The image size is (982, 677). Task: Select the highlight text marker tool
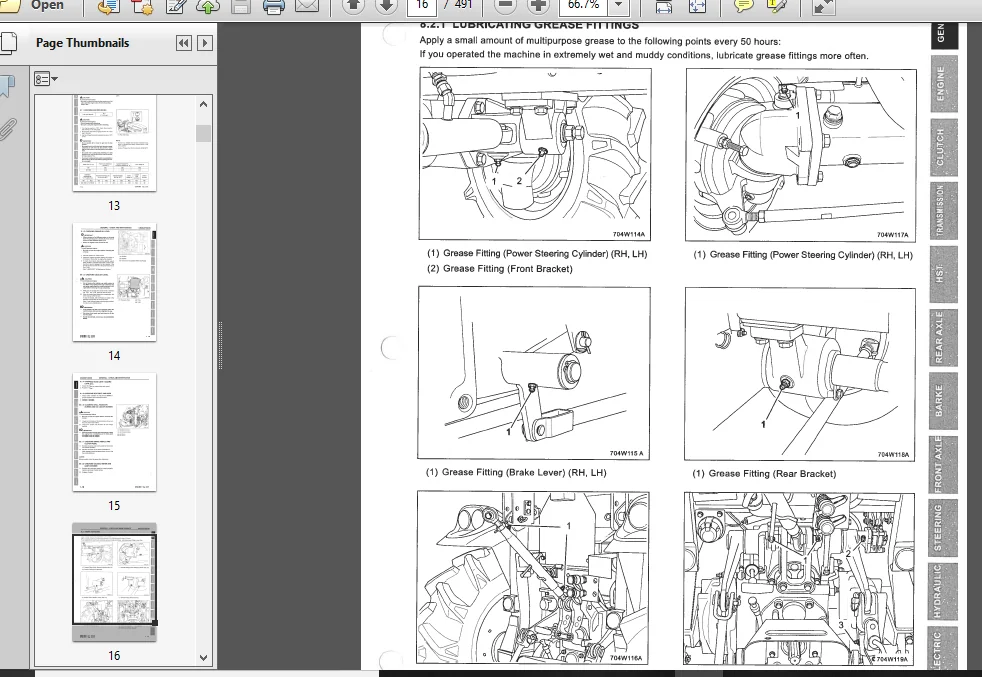click(x=776, y=6)
